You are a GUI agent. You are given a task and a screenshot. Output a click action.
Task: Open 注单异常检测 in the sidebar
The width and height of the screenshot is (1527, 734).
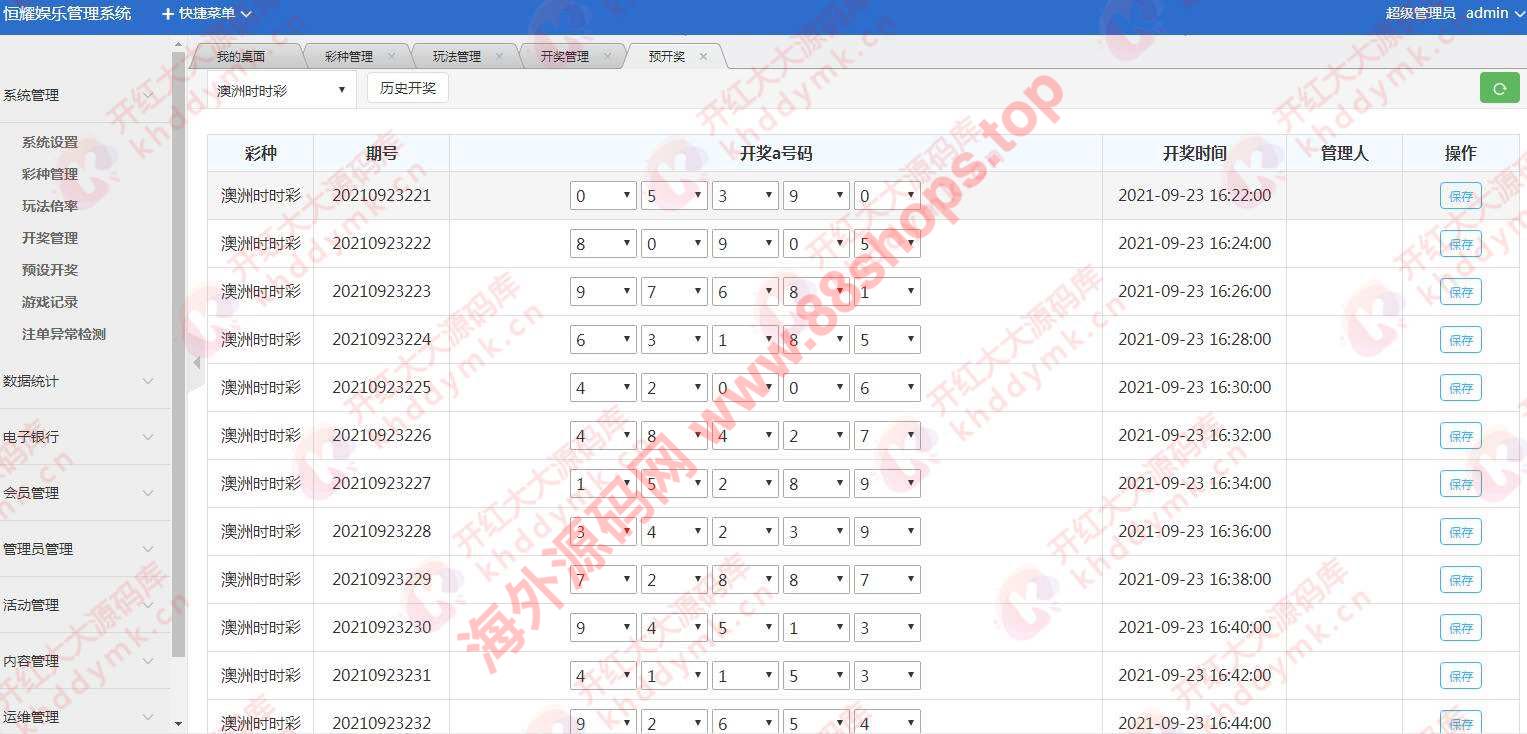[64, 334]
